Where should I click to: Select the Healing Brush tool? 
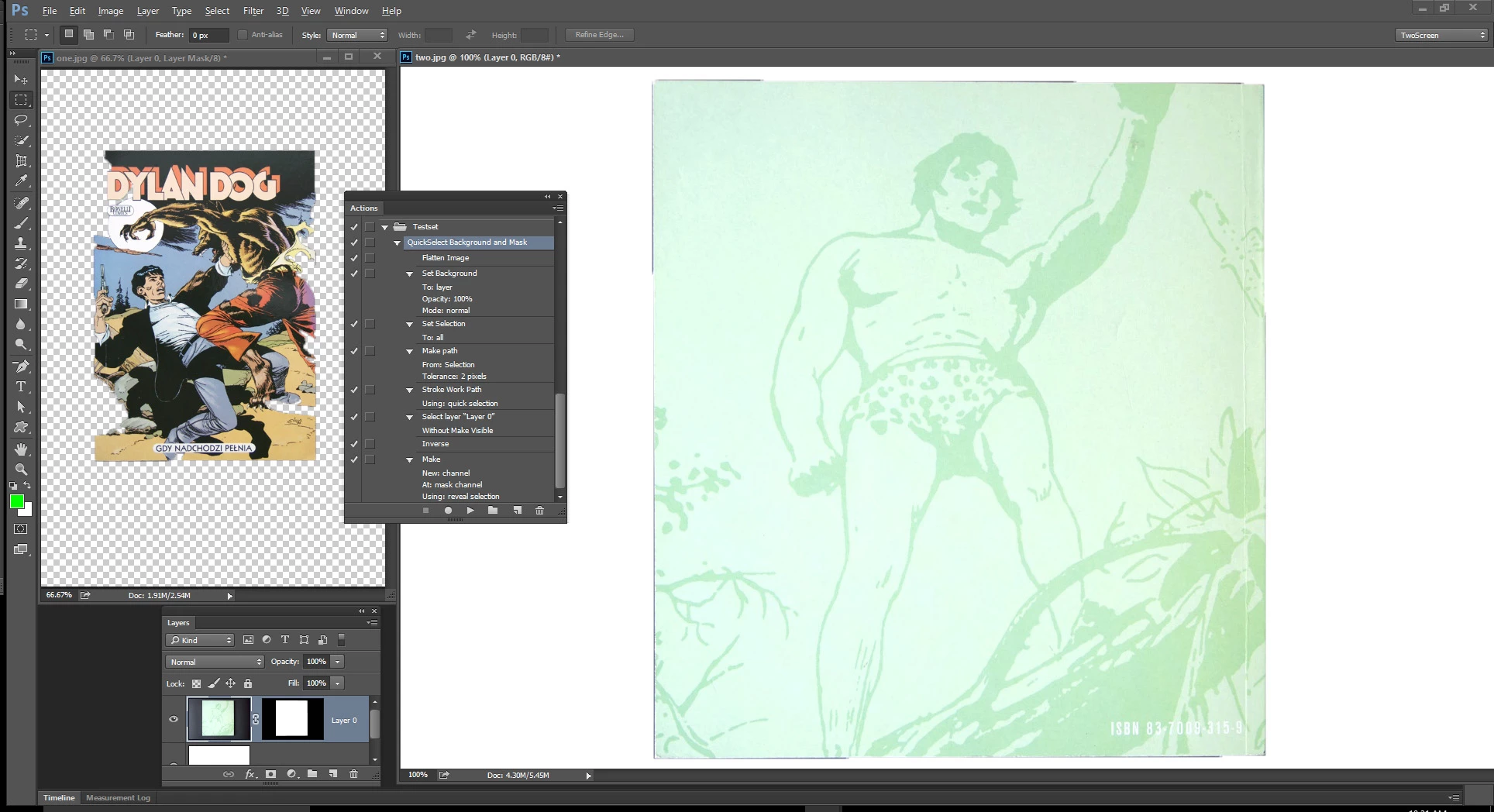(21, 203)
